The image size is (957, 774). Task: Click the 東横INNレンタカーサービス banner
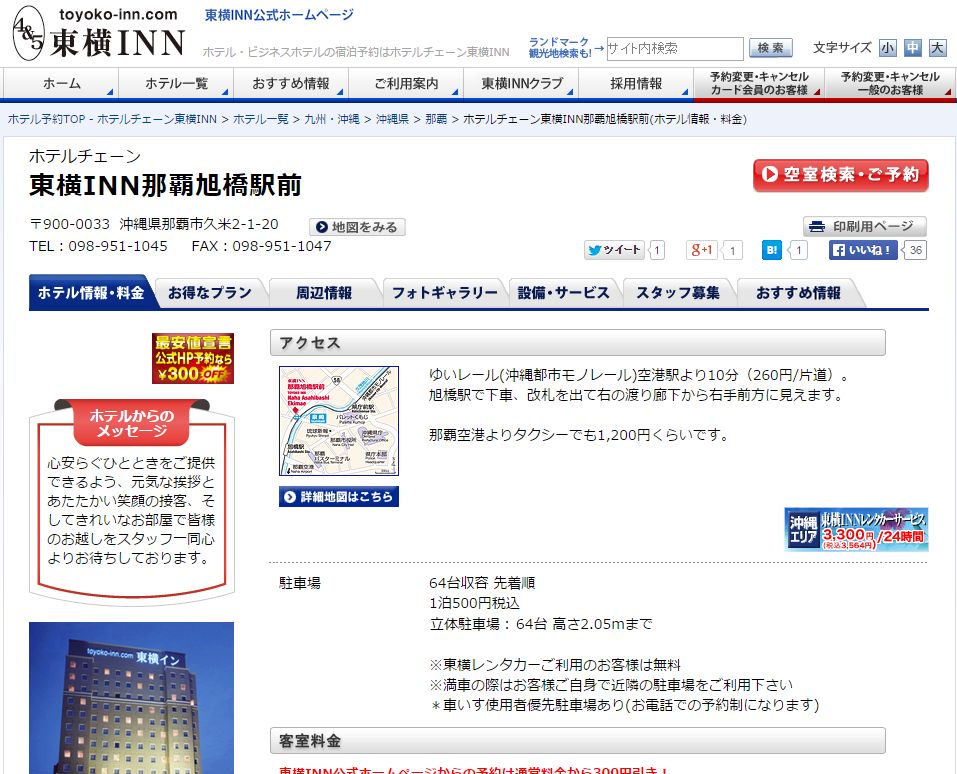click(856, 529)
